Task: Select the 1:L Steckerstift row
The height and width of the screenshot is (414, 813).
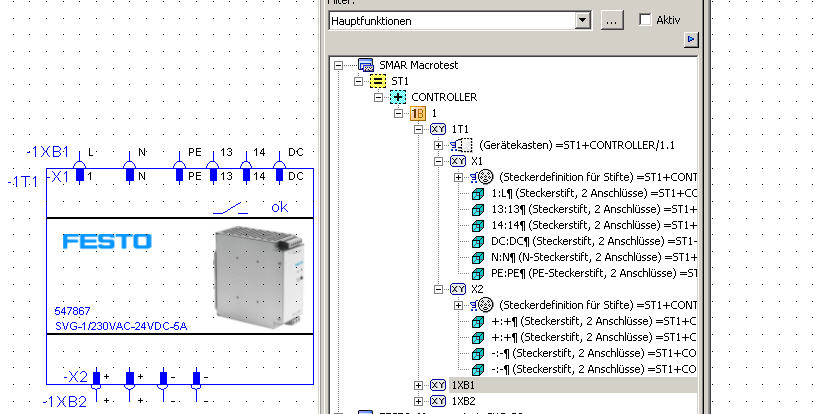Action: [x=594, y=194]
